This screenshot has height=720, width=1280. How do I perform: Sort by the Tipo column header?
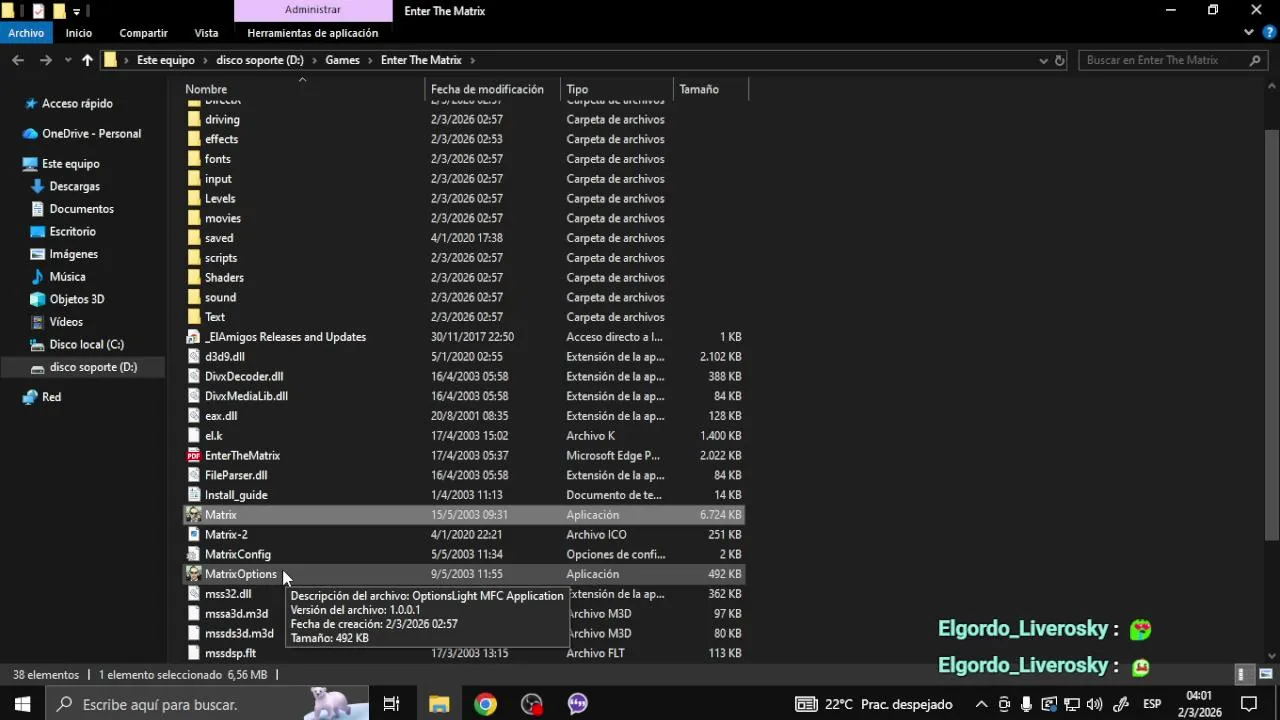pyautogui.click(x=616, y=89)
